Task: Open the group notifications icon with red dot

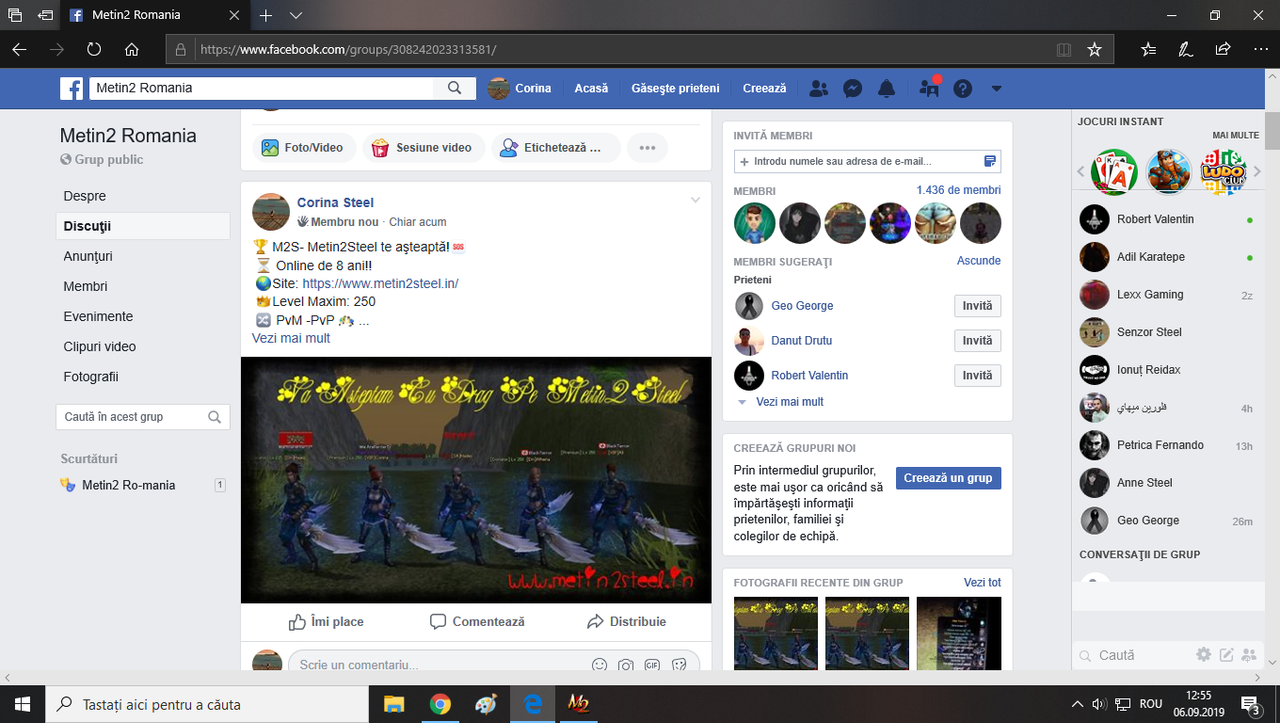Action: point(929,88)
